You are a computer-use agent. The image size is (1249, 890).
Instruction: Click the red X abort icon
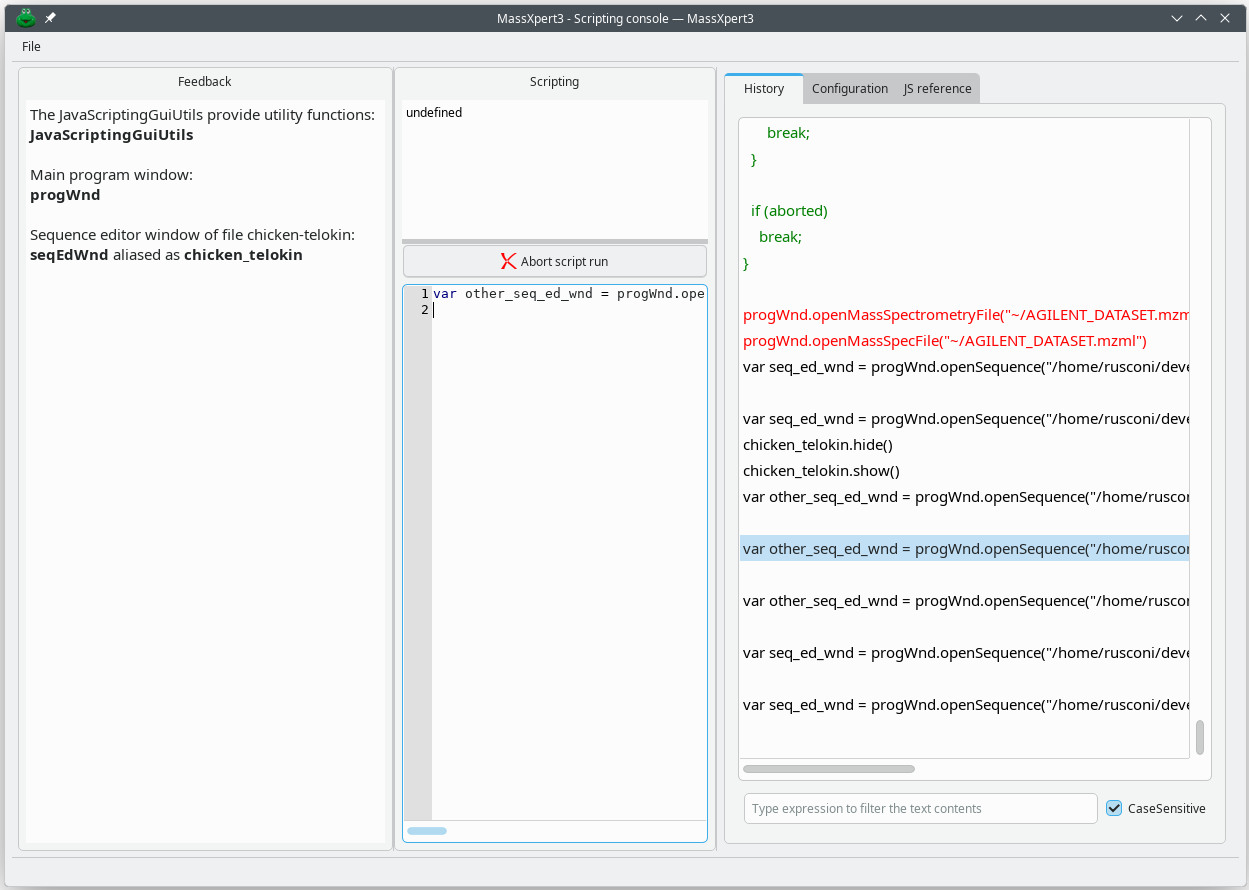point(508,261)
